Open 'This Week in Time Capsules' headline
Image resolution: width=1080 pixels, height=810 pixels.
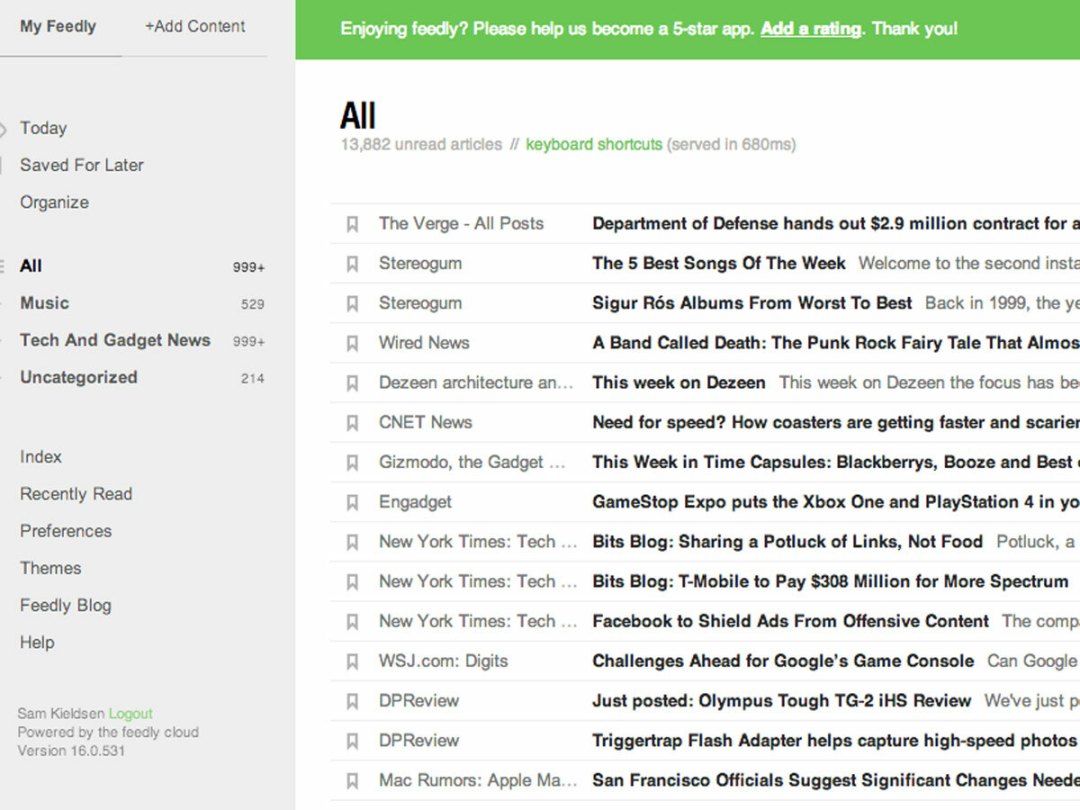835,463
